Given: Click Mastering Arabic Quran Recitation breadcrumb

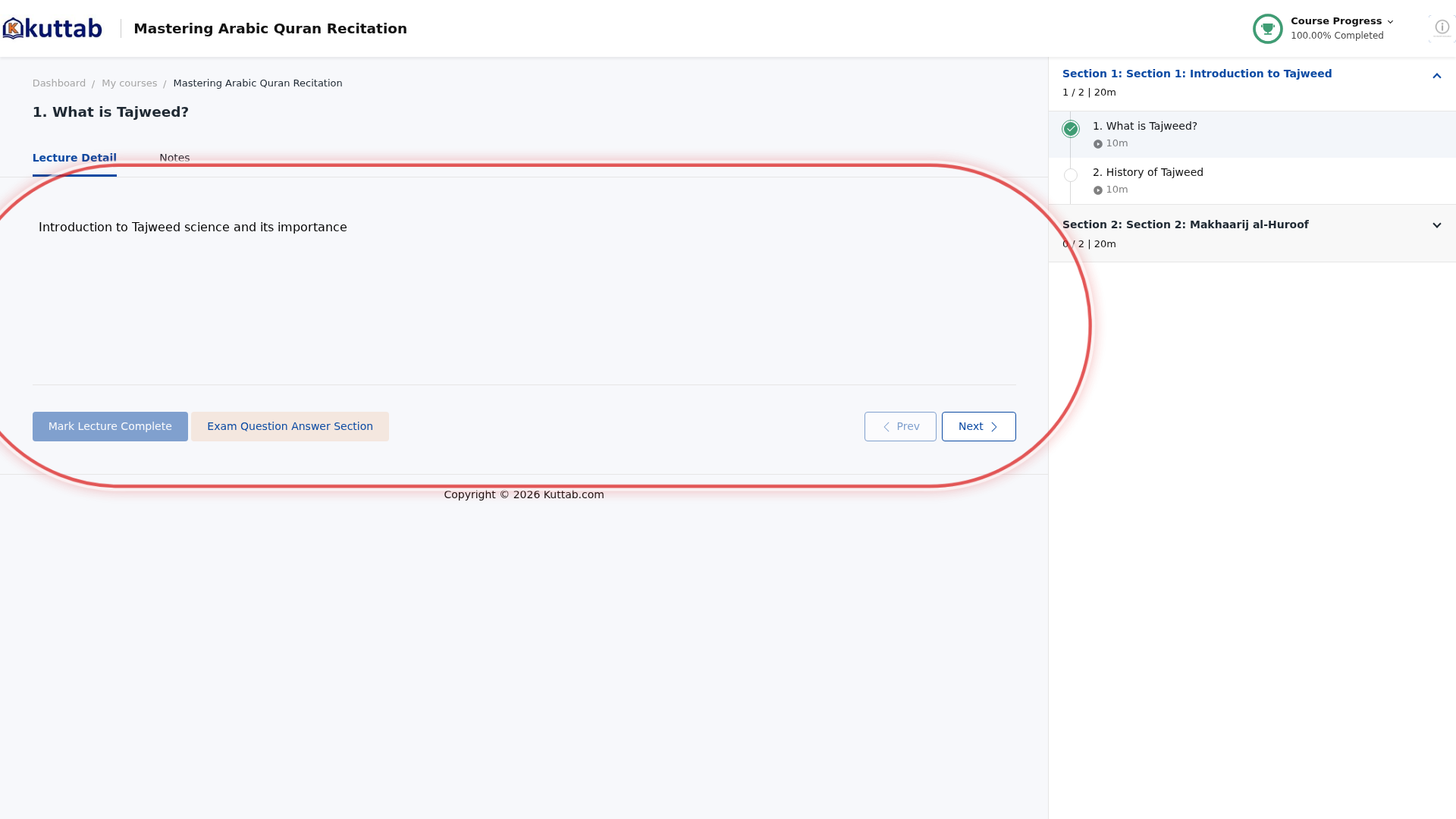Looking at the screenshot, I should (258, 83).
